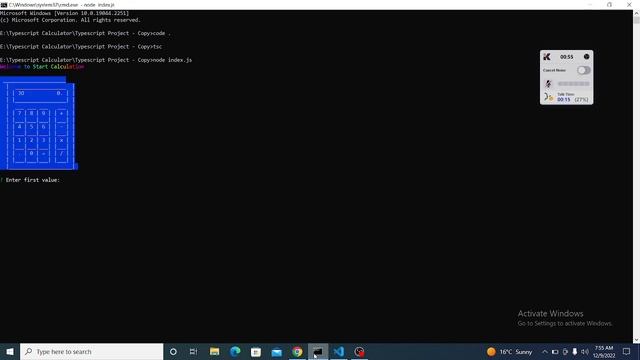The image size is (640, 360).
Task: Click the microphone icon in system tray
Action: (575, 351)
